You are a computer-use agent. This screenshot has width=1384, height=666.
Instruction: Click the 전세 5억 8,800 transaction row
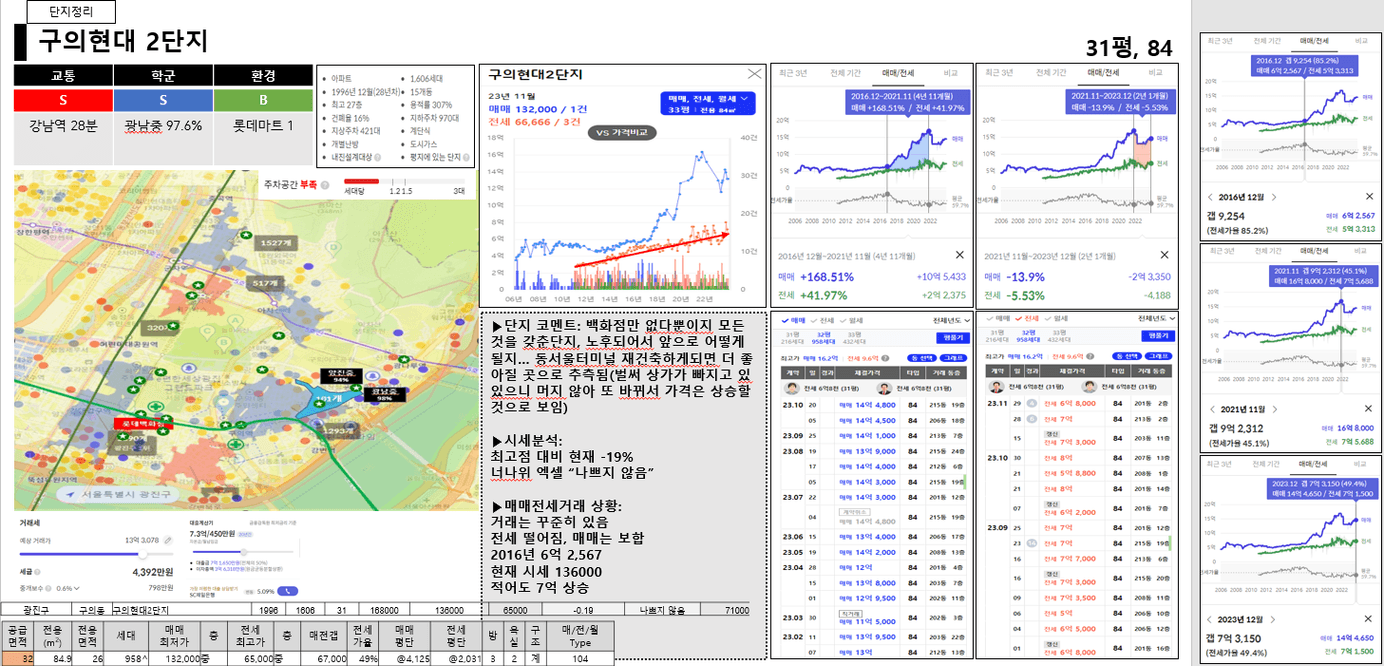click(x=1081, y=472)
